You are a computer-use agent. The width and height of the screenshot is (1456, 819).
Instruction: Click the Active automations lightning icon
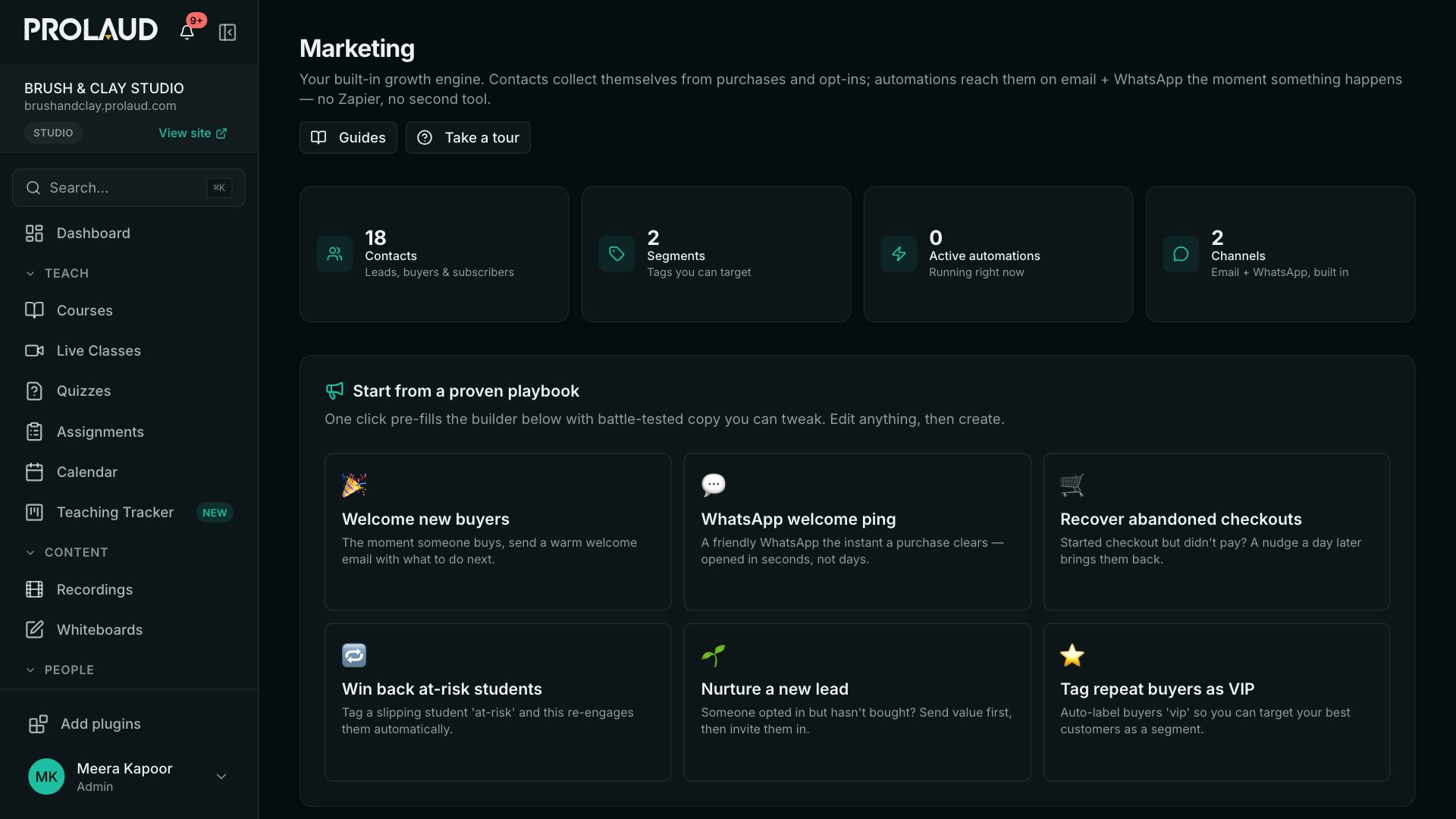click(899, 254)
